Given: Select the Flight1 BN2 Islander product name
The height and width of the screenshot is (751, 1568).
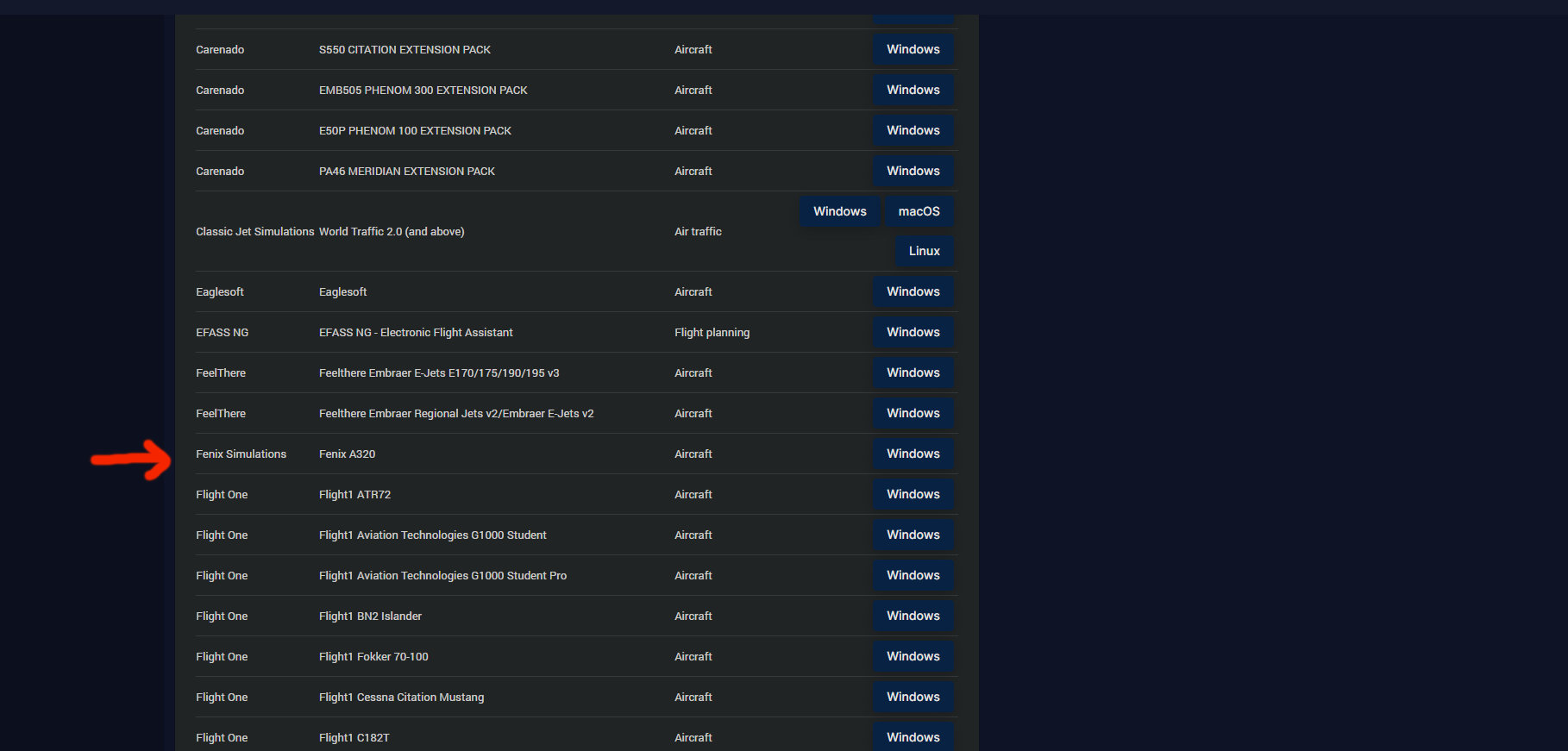Looking at the screenshot, I should pyautogui.click(x=370, y=616).
